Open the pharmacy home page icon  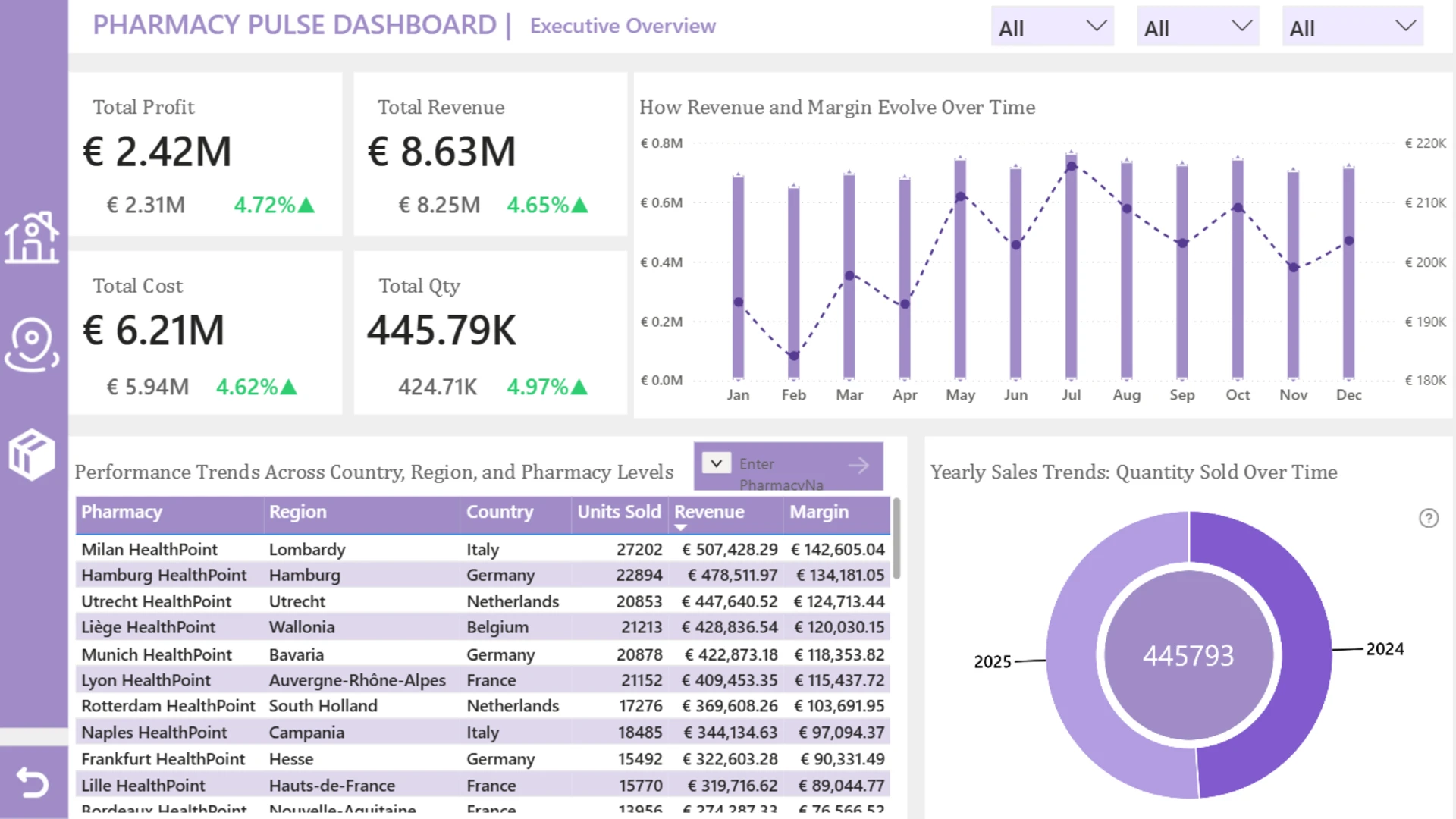coord(32,238)
